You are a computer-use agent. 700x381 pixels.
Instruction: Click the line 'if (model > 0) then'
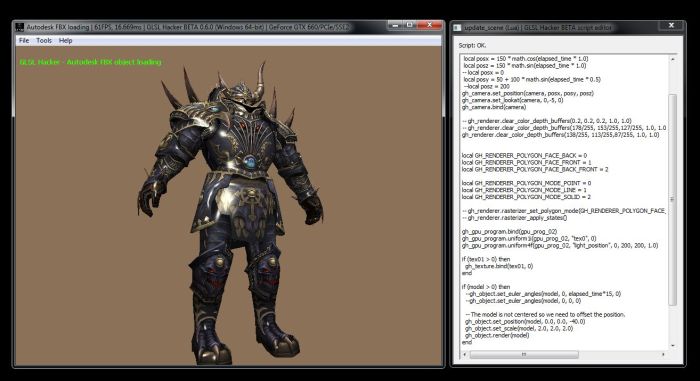tap(486, 287)
